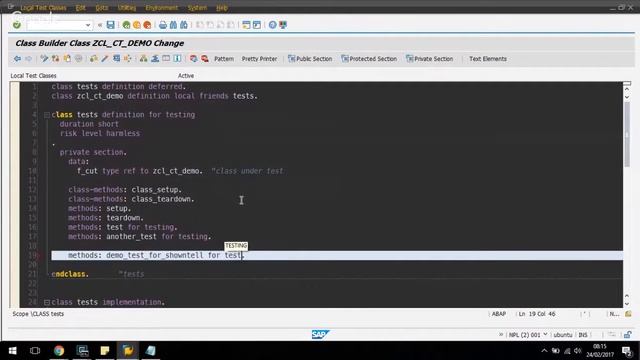Collapse the class tests definition block

[47, 115]
